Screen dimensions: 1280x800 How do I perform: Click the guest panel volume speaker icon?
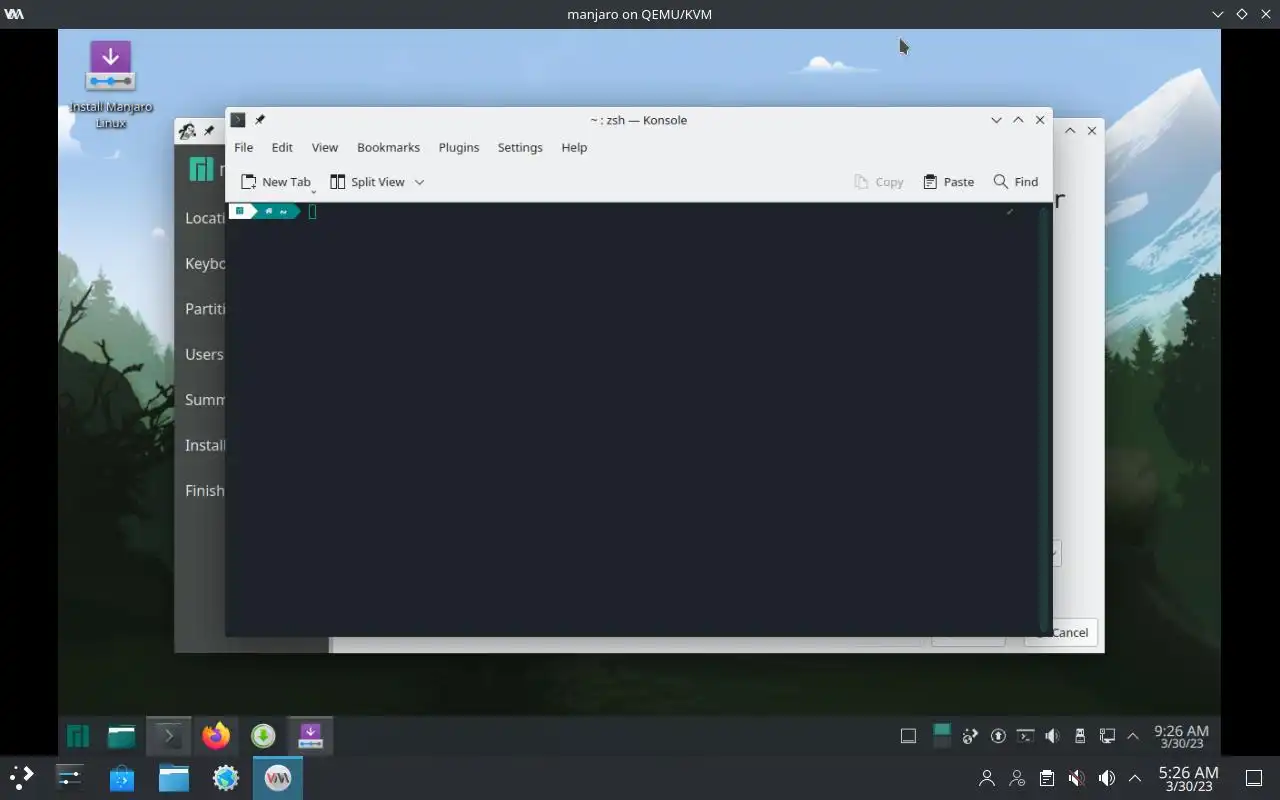pyautogui.click(x=1052, y=737)
